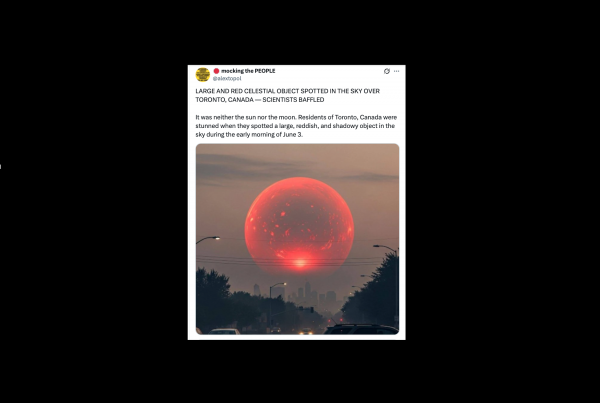Viewport: 600px width, 403px height.
Task: Click the 'LARGE AND RED CELESTIAL OBJECT' headline line
Action: coord(287,91)
